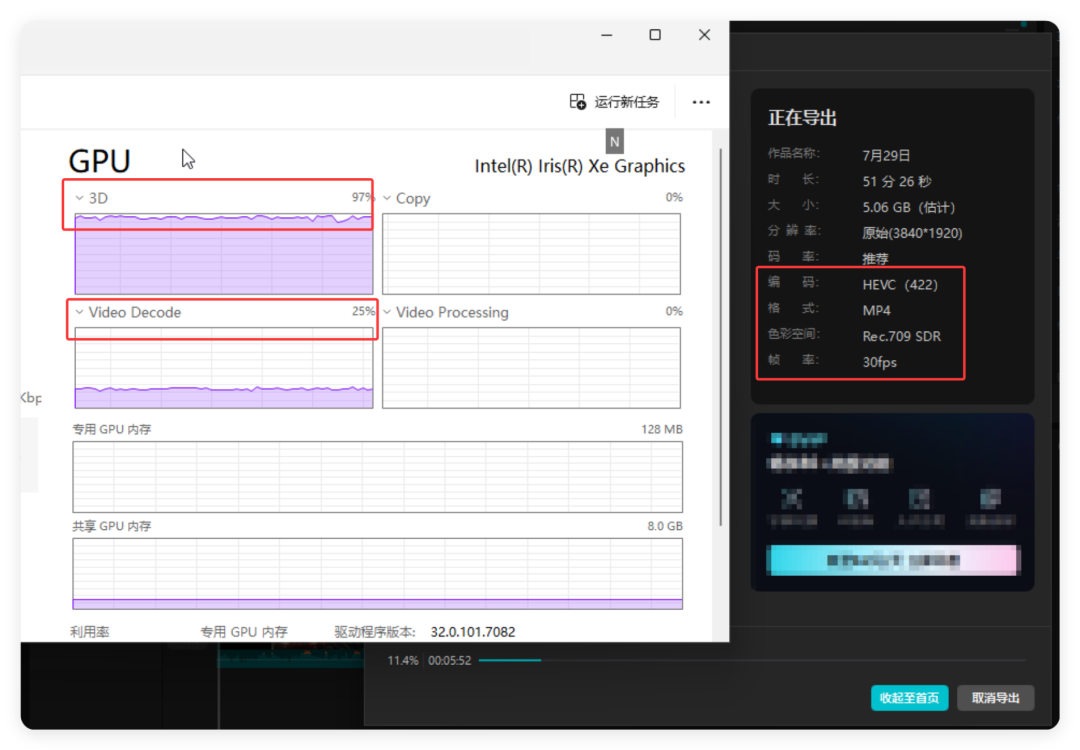This screenshot has height=750, width=1080.
Task: Click the Rec.709 SDR color space value
Action: click(x=902, y=336)
